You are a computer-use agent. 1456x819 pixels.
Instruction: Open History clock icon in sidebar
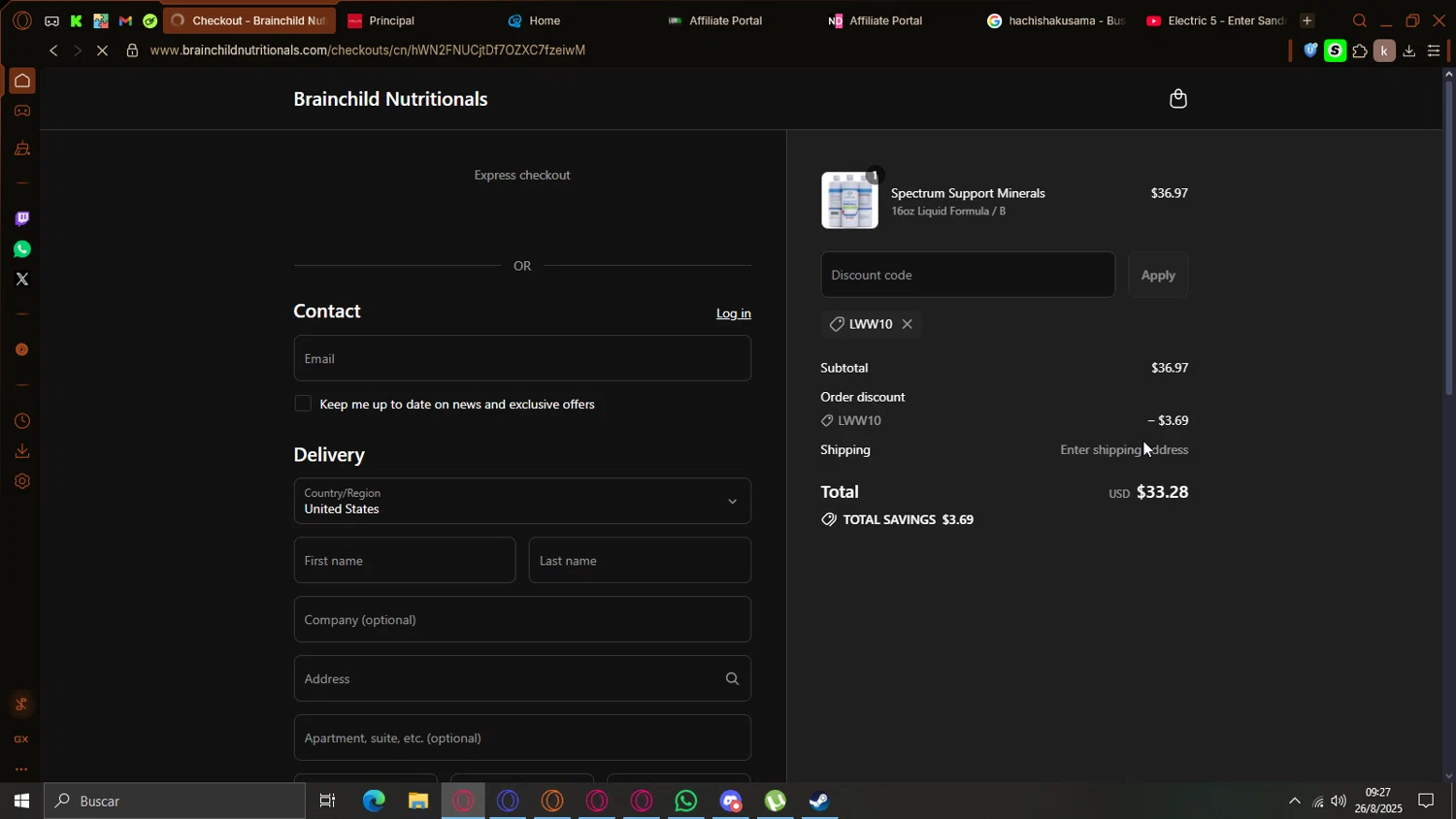22,421
